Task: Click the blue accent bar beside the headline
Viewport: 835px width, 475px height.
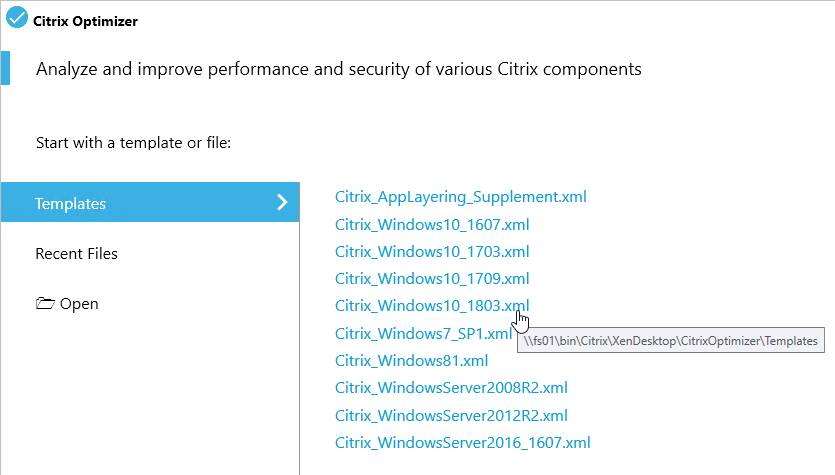Action: tap(5, 68)
